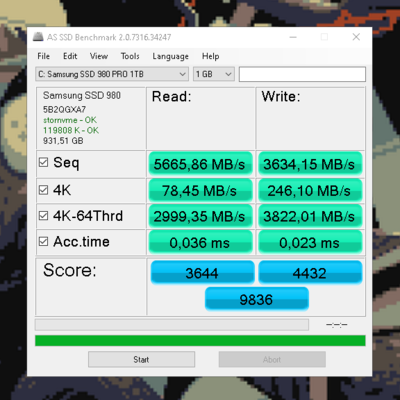Click 4K write result 246,10 MB/s
400x400 pixels.
click(310, 191)
